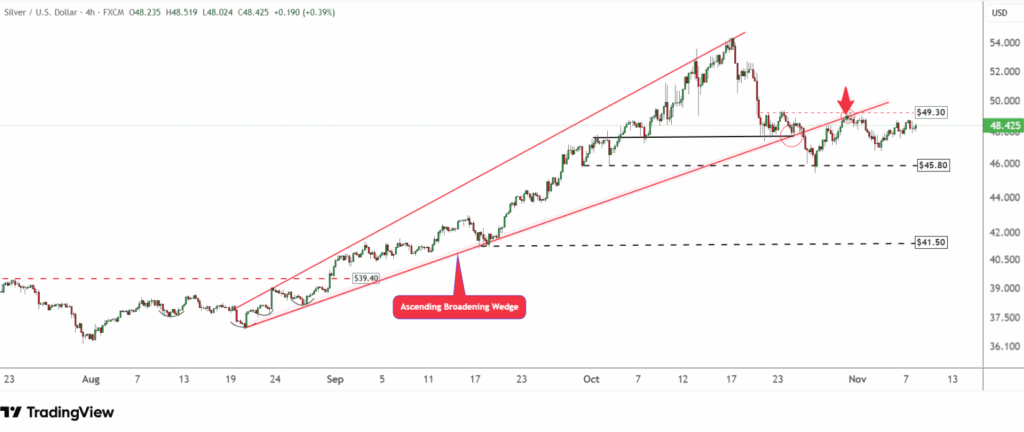
Task: Click the Sep label on time axis
Action: (x=335, y=380)
